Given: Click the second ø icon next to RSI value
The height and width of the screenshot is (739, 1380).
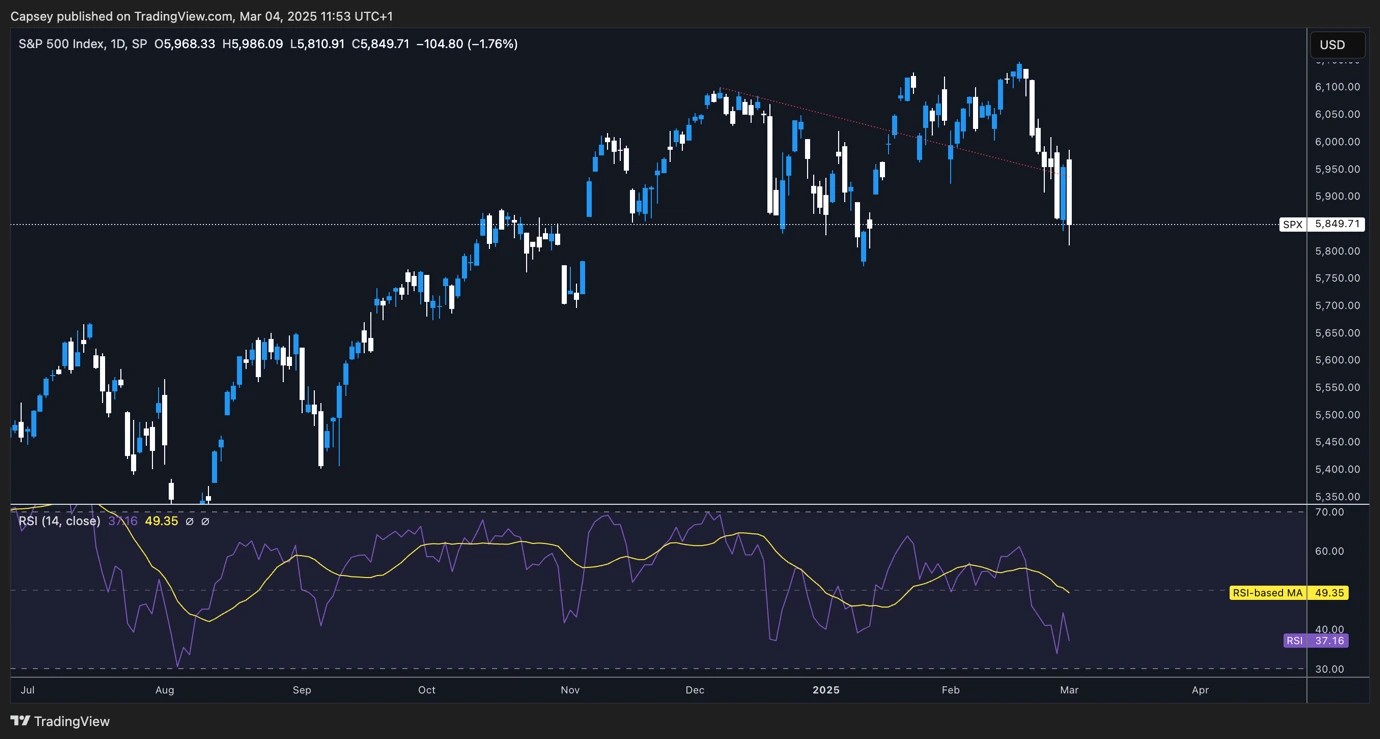Looking at the screenshot, I should (205, 520).
